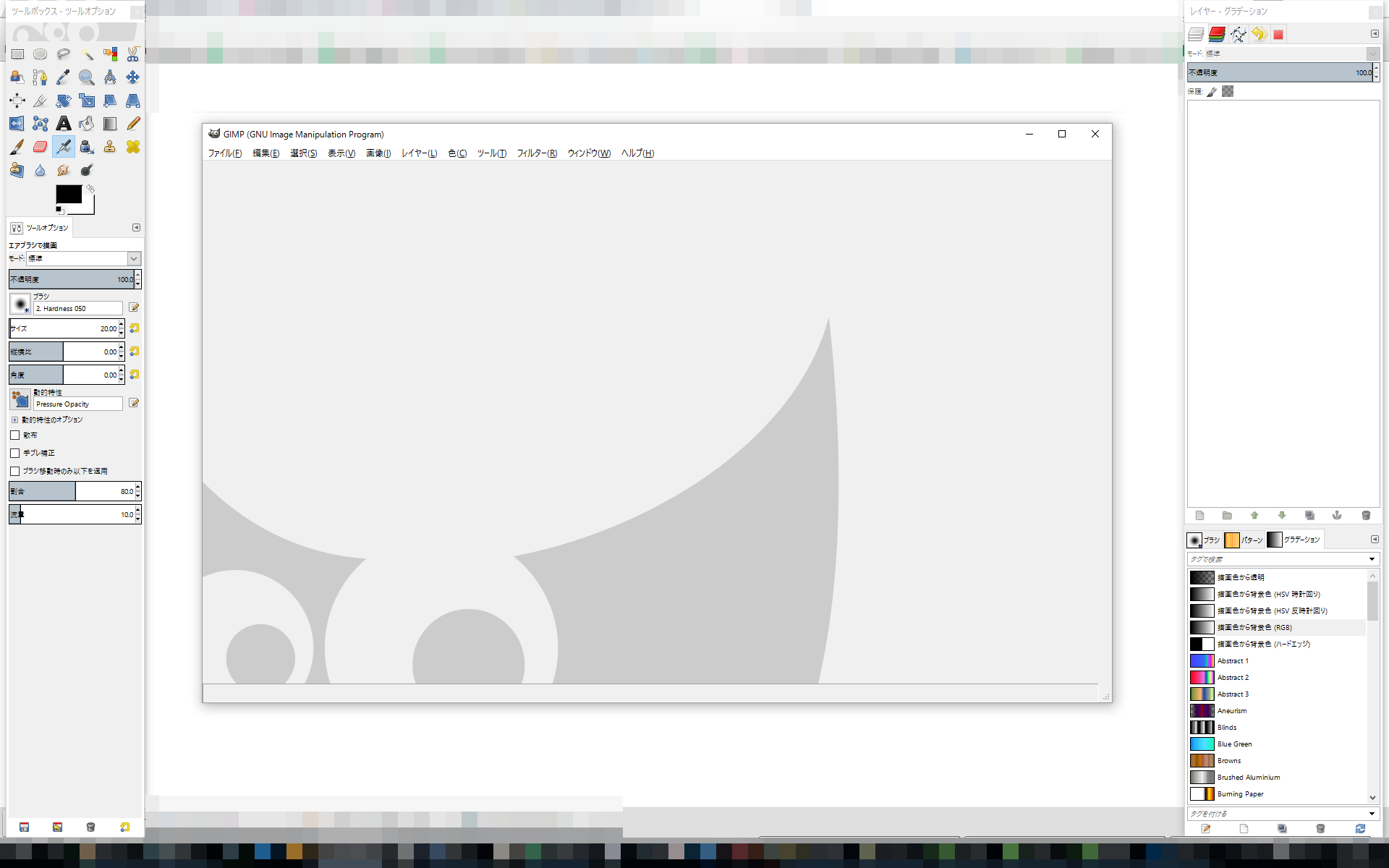Image resolution: width=1389 pixels, height=868 pixels.
Task: Select the Foreground Select tool
Action: click(x=17, y=77)
